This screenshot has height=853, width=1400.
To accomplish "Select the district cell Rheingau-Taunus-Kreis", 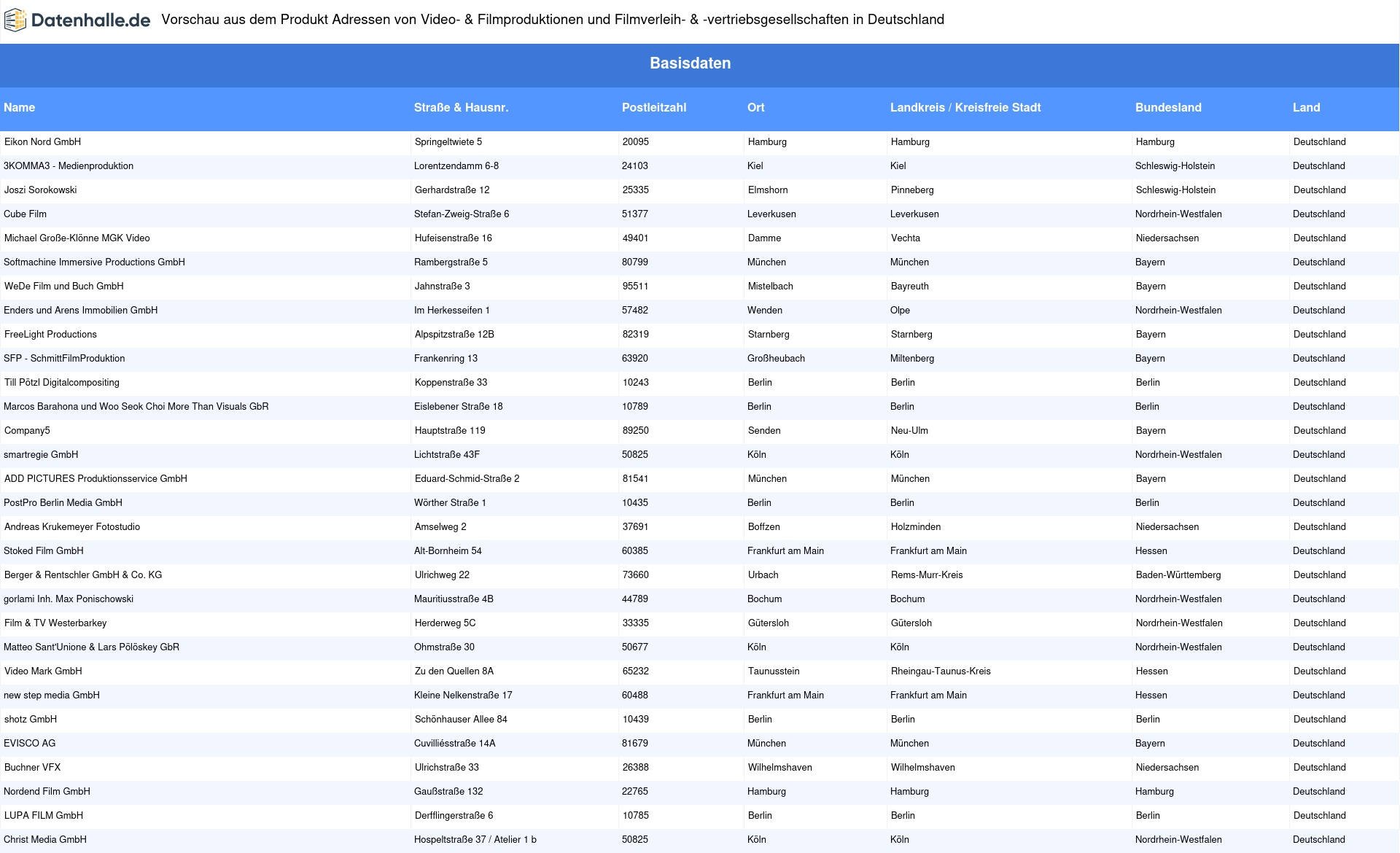I will [x=940, y=671].
